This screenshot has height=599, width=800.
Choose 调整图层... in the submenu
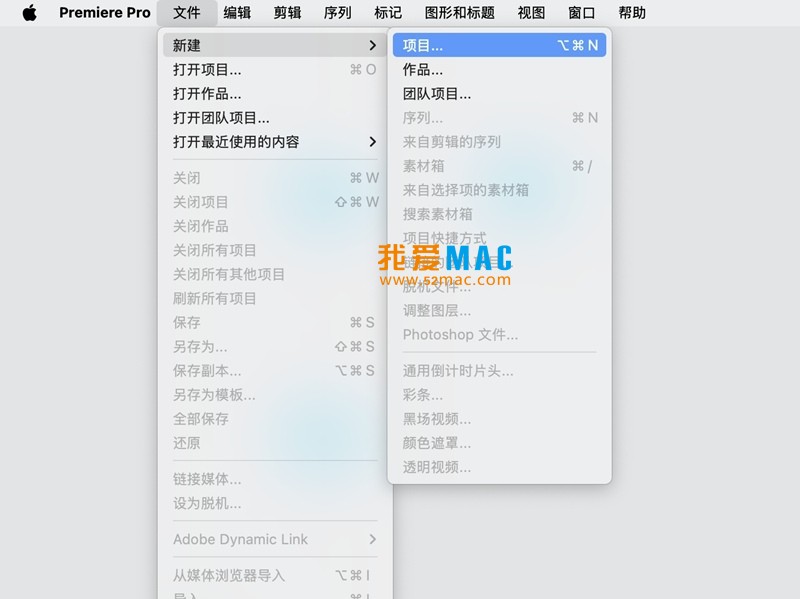[x=499, y=310]
